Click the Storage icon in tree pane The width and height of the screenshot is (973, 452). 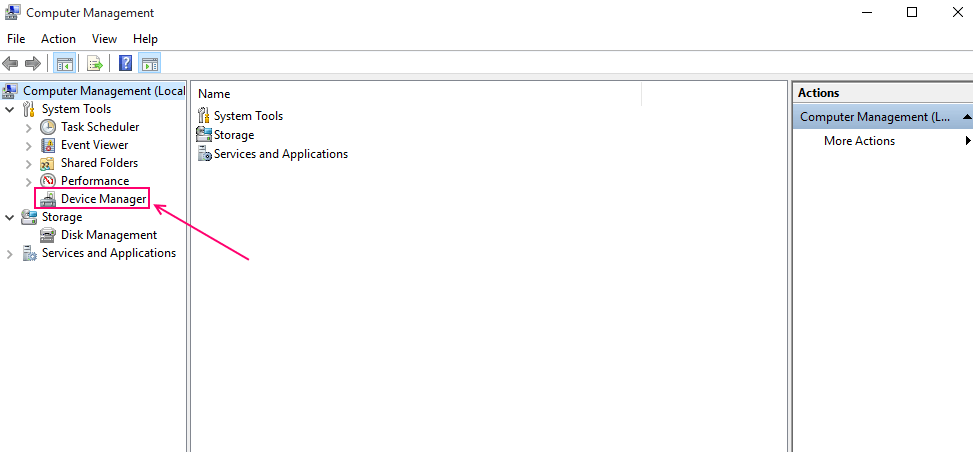[29, 217]
